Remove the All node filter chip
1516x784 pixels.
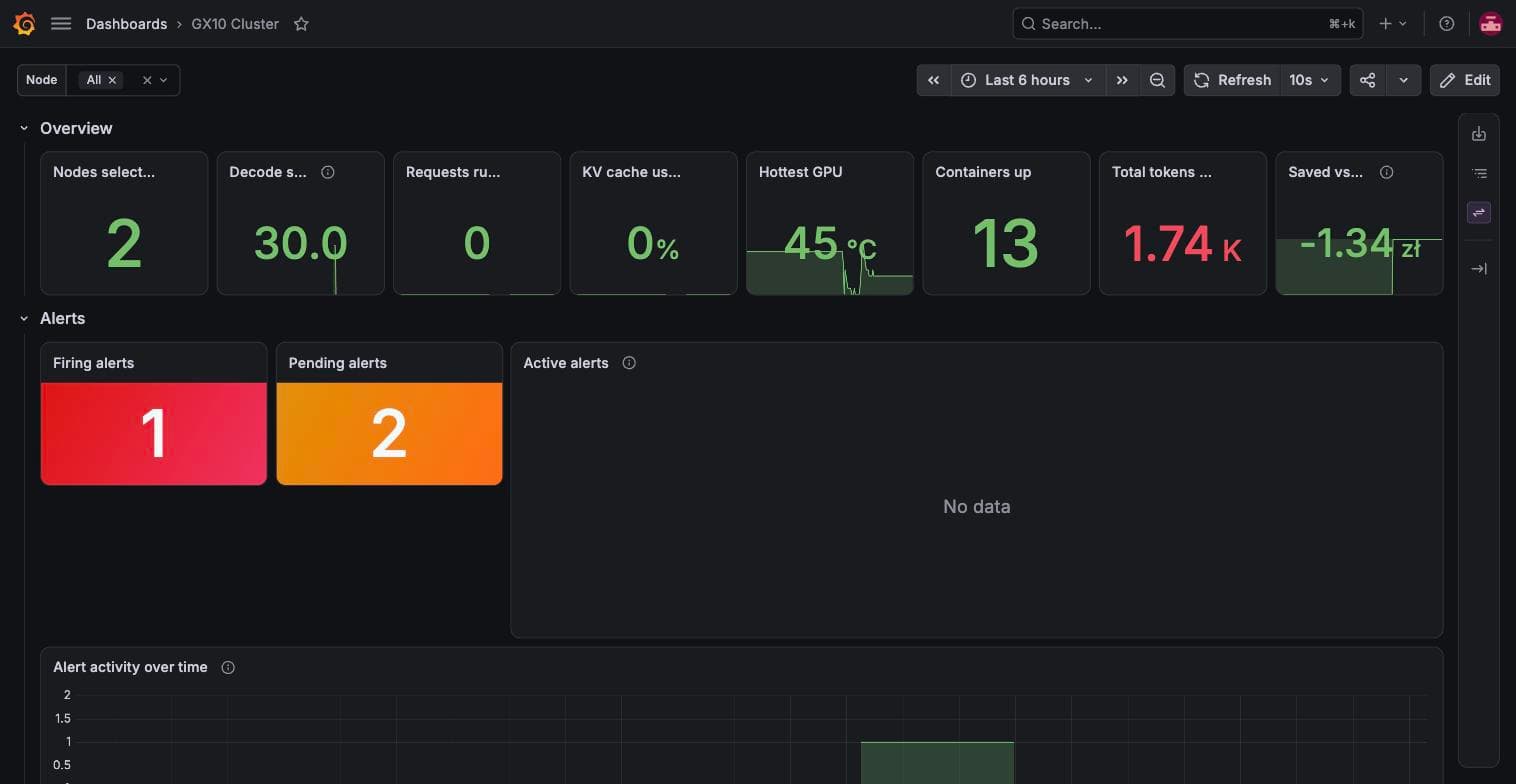[112, 80]
